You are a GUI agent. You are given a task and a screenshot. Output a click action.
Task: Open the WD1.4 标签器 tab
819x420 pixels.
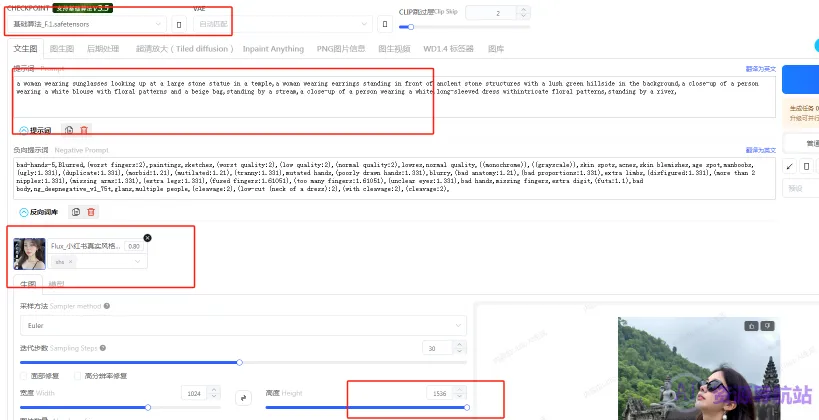click(447, 48)
